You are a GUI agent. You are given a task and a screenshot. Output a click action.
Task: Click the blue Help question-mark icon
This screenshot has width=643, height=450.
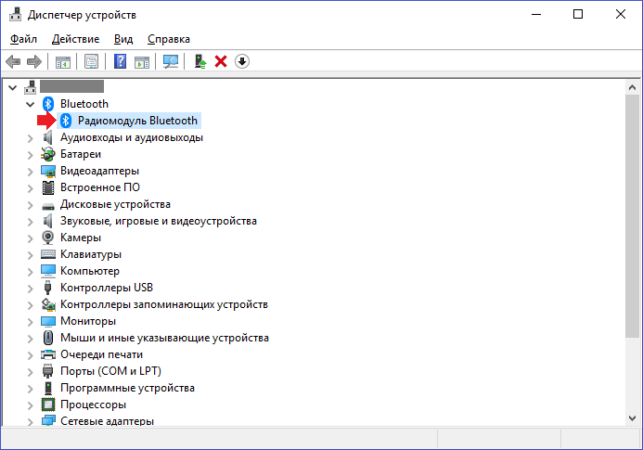(x=120, y=62)
